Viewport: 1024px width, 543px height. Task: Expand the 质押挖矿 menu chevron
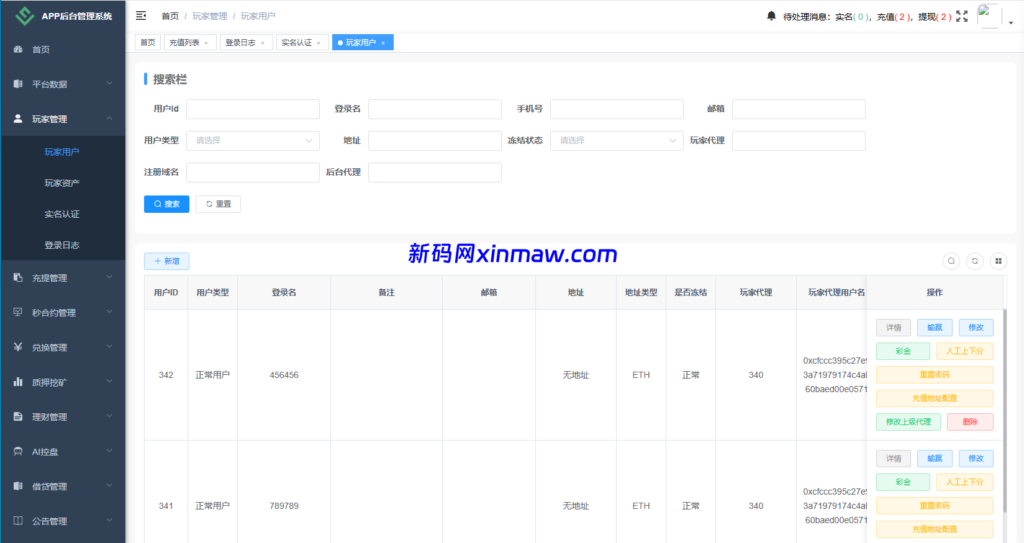109,382
